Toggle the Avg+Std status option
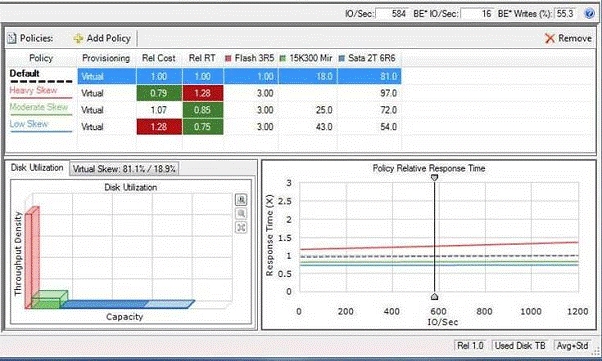Screen dimensions: 602x361 point(572,346)
